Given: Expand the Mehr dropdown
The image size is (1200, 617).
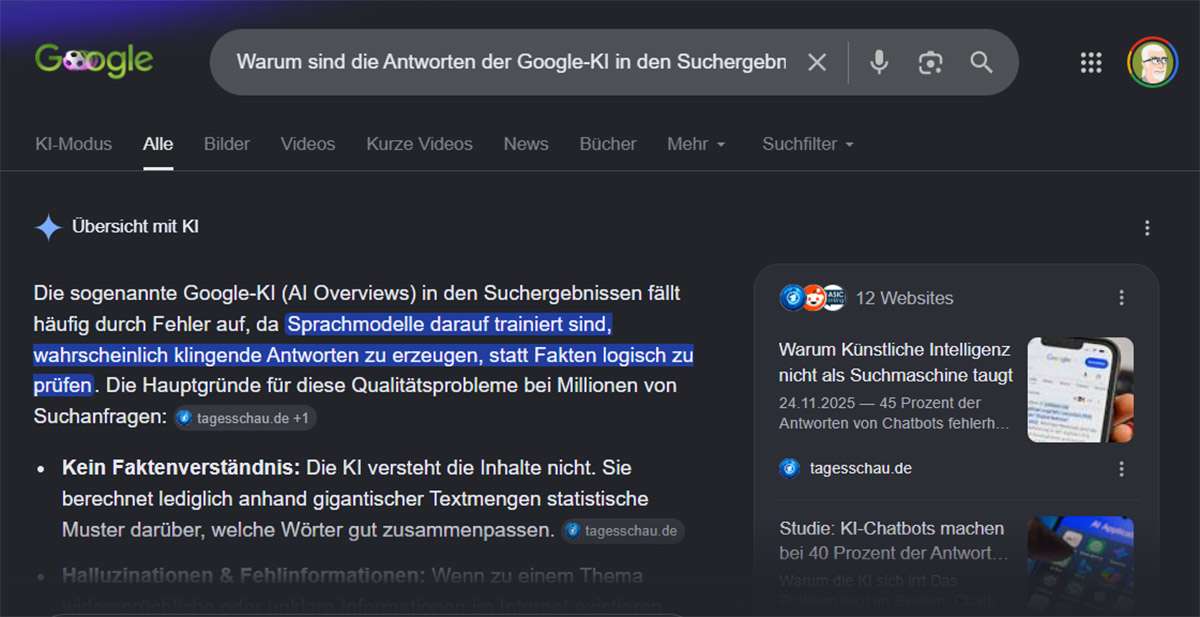Looking at the screenshot, I should [x=696, y=144].
